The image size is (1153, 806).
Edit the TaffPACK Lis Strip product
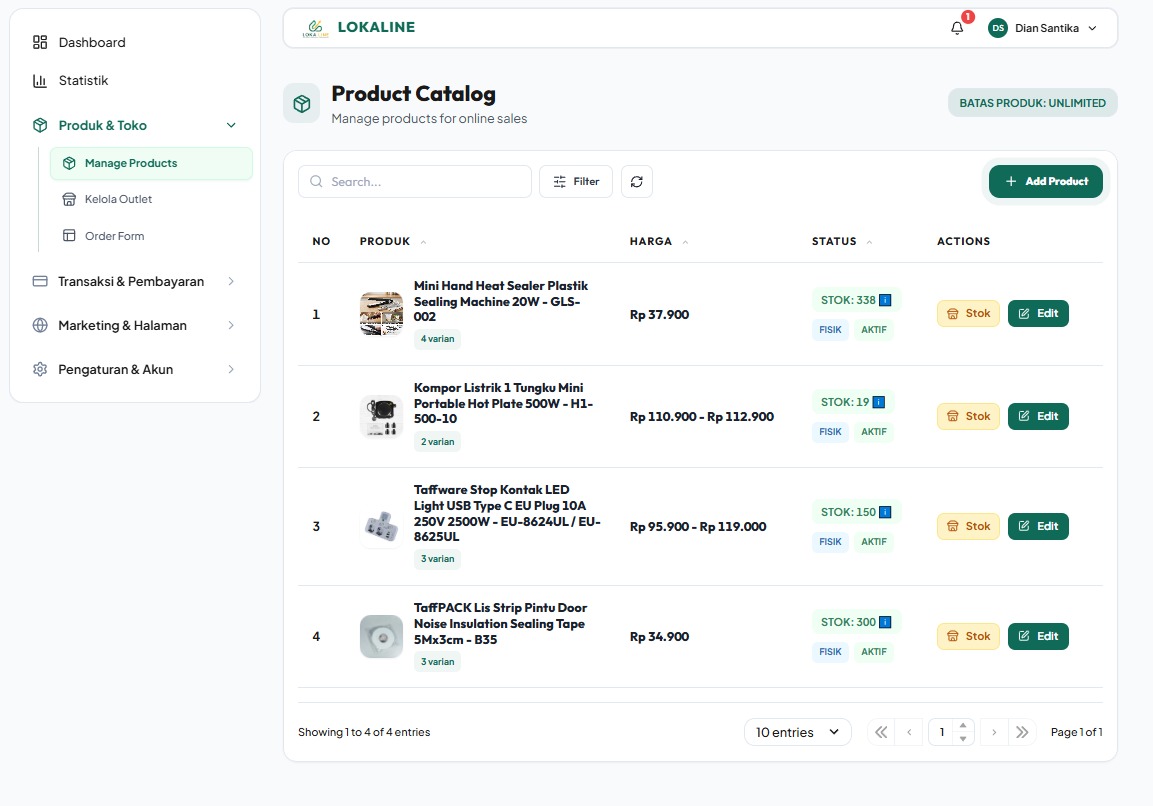(x=1038, y=636)
